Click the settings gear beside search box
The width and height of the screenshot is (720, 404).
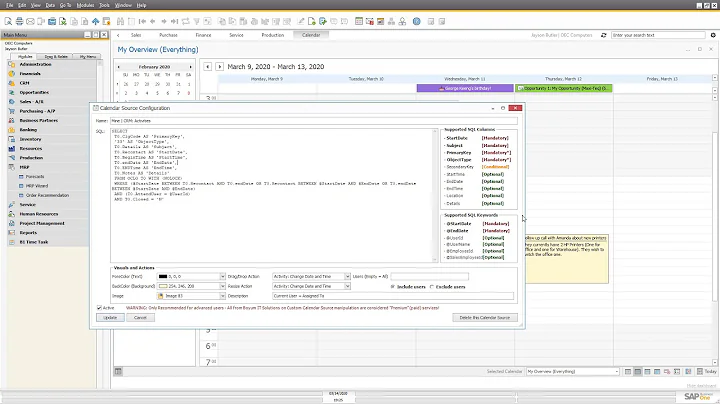point(713,35)
